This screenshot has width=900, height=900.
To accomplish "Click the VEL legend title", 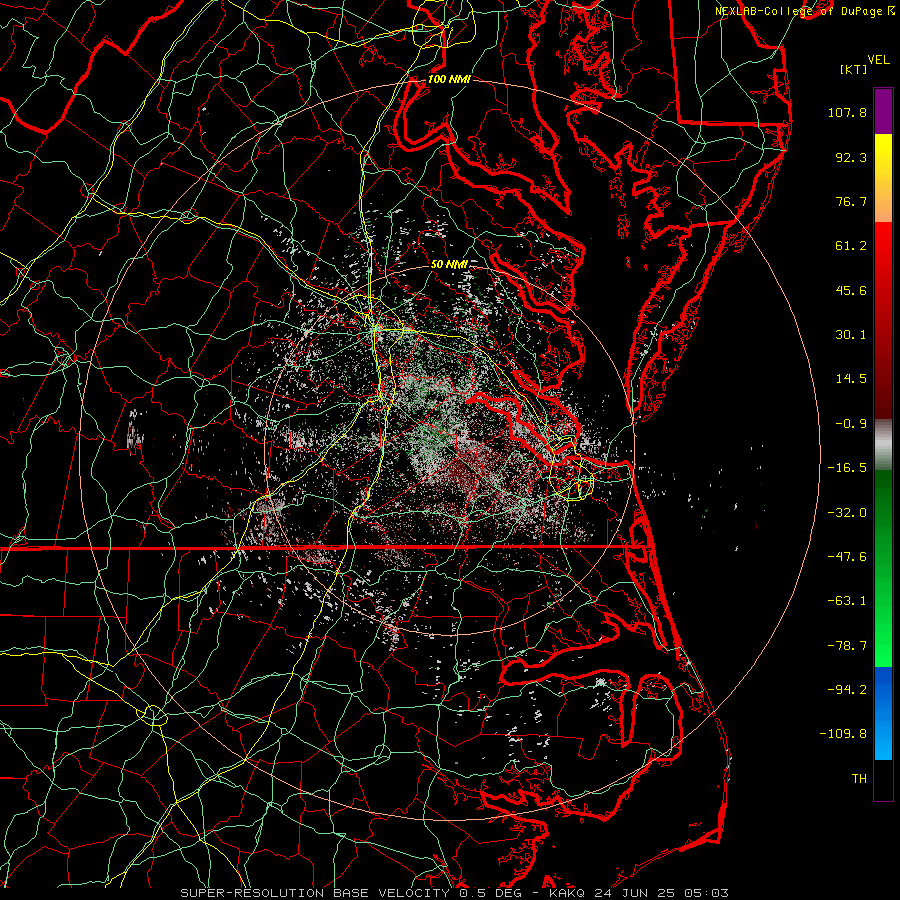I will point(878,60).
